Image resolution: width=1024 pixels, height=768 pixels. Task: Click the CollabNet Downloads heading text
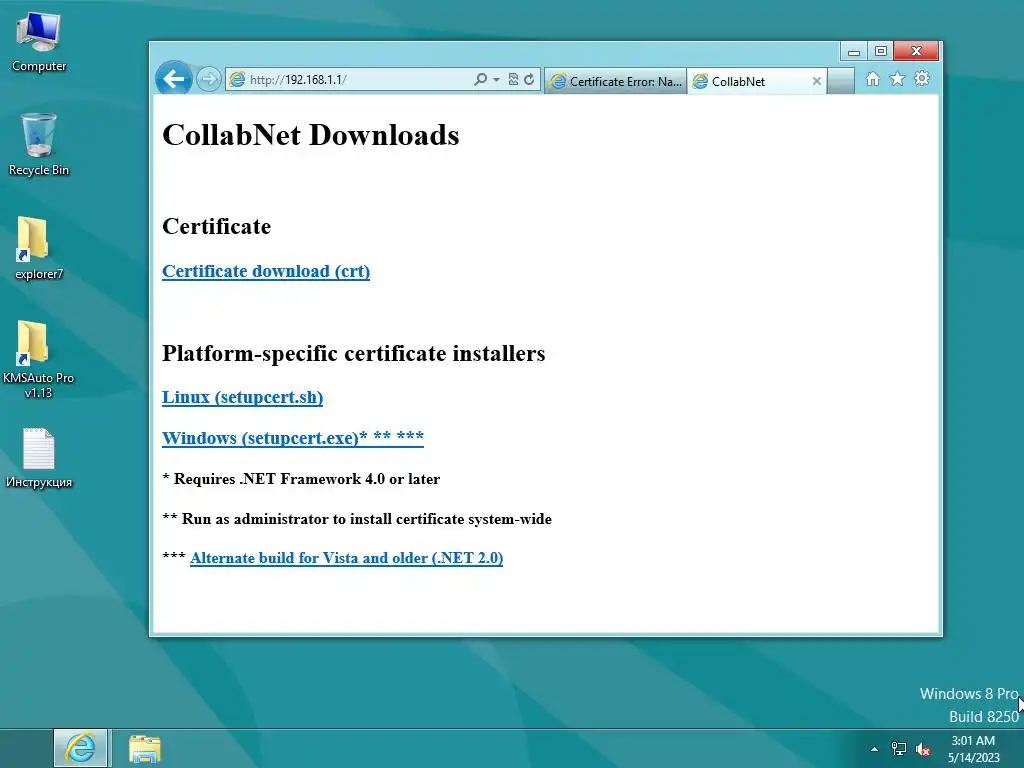point(311,135)
